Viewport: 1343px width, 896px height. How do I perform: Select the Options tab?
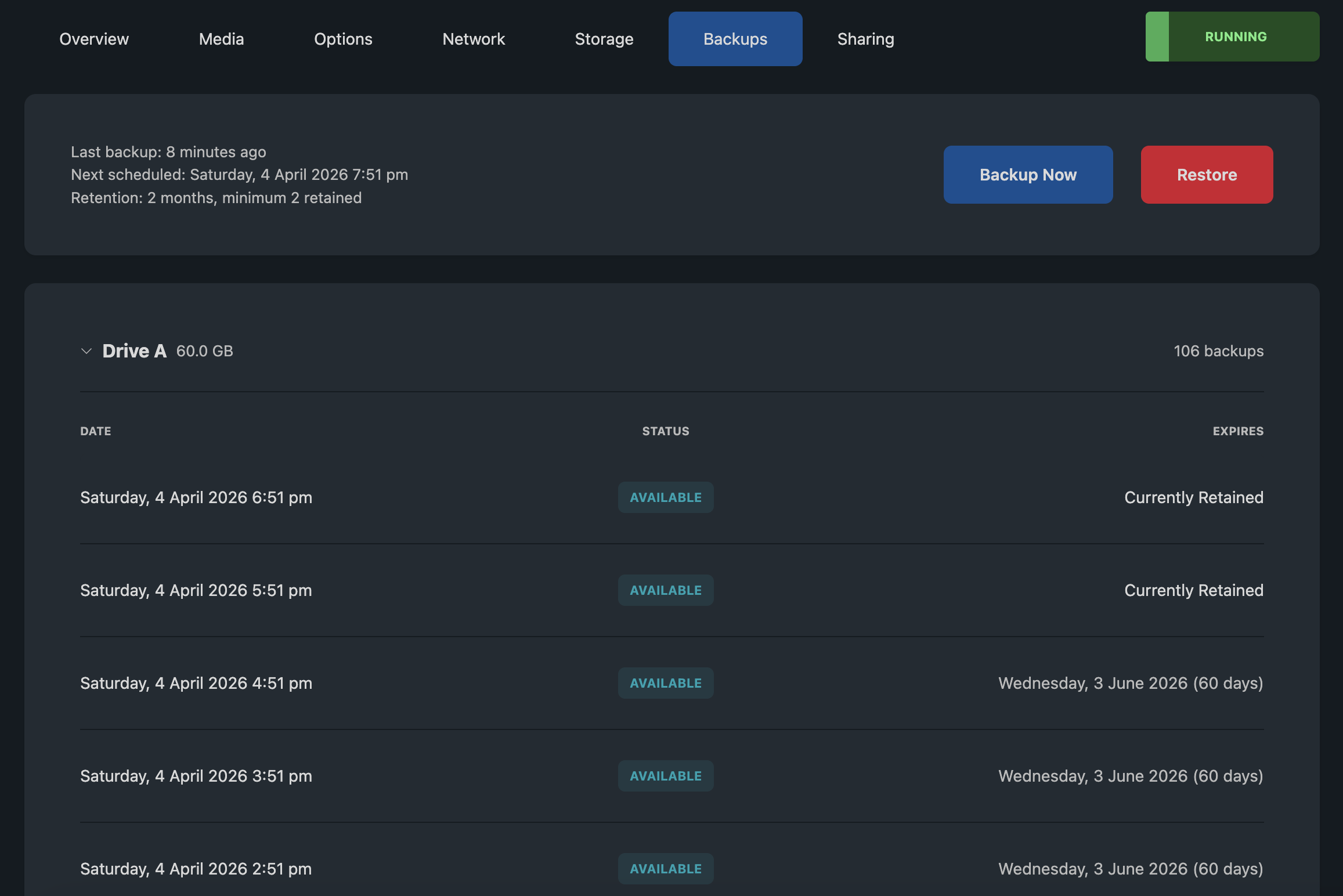(343, 38)
